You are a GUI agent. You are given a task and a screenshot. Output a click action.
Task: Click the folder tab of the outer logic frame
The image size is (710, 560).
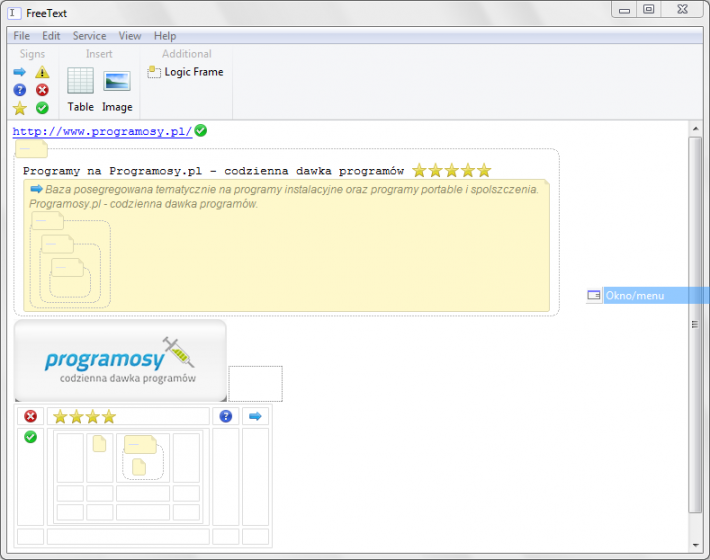point(31,148)
